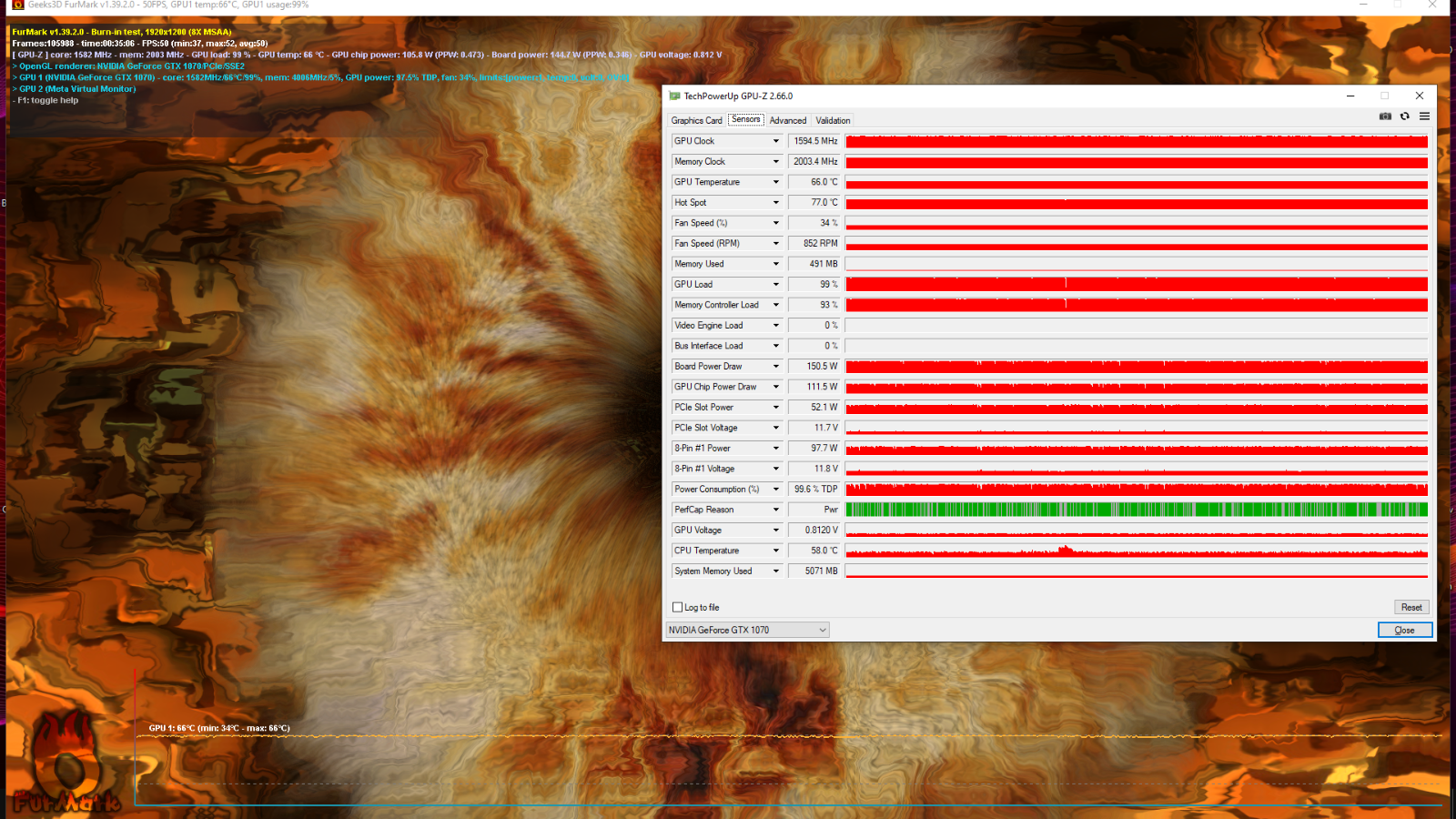Viewport: 1456px width, 819px height.
Task: Click the PerfCap Reason green graph
Action: pyautogui.click(x=1137, y=510)
